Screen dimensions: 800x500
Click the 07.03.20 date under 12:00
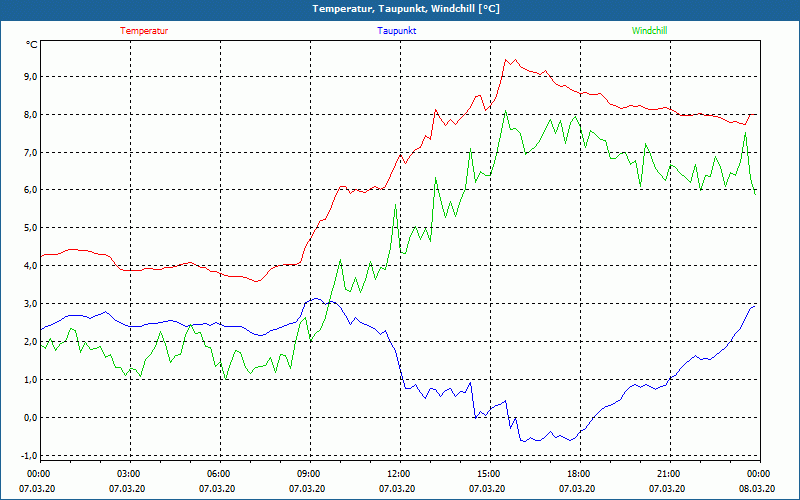[x=396, y=489]
